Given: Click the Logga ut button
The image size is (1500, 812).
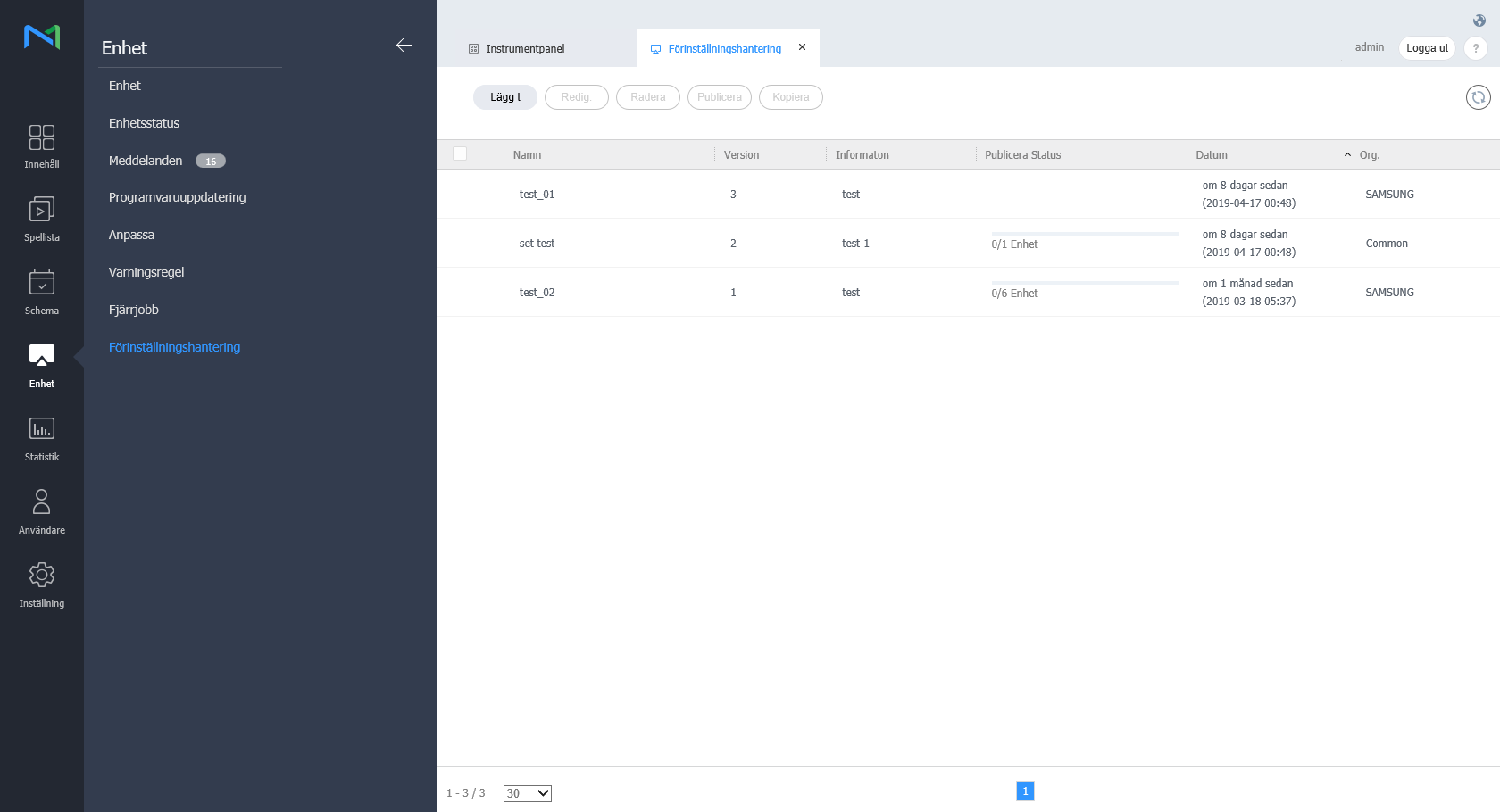Looking at the screenshot, I should (1427, 48).
